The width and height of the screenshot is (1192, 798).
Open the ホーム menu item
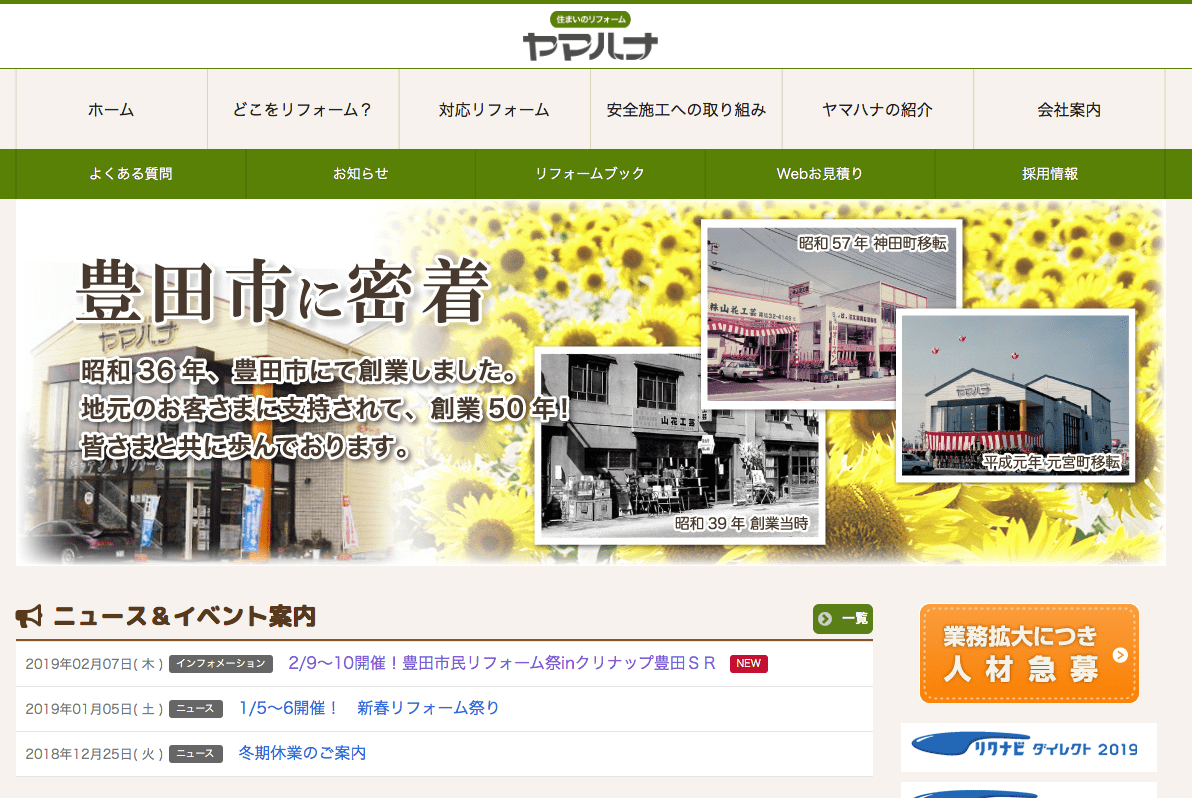click(x=111, y=109)
